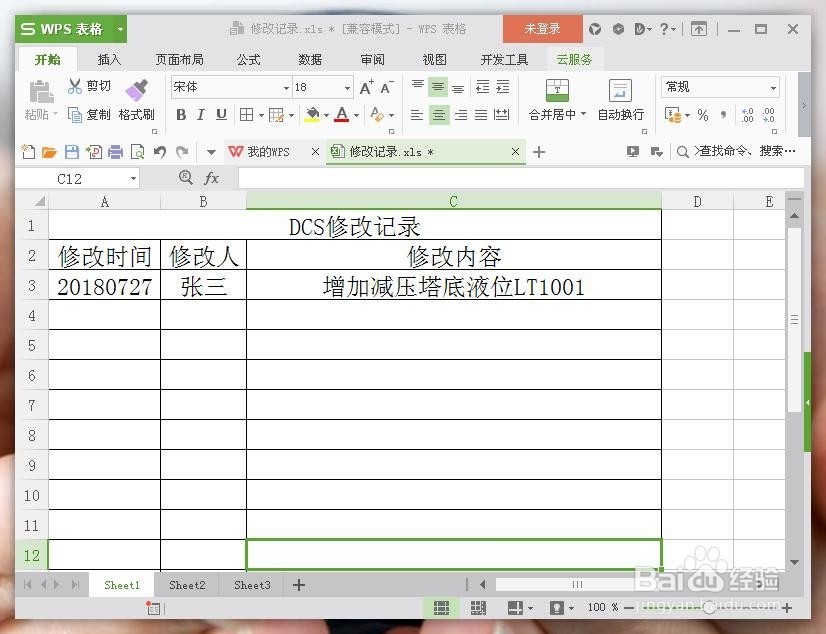Click the fill color bucket icon
Image resolution: width=826 pixels, height=634 pixels.
[x=313, y=114]
